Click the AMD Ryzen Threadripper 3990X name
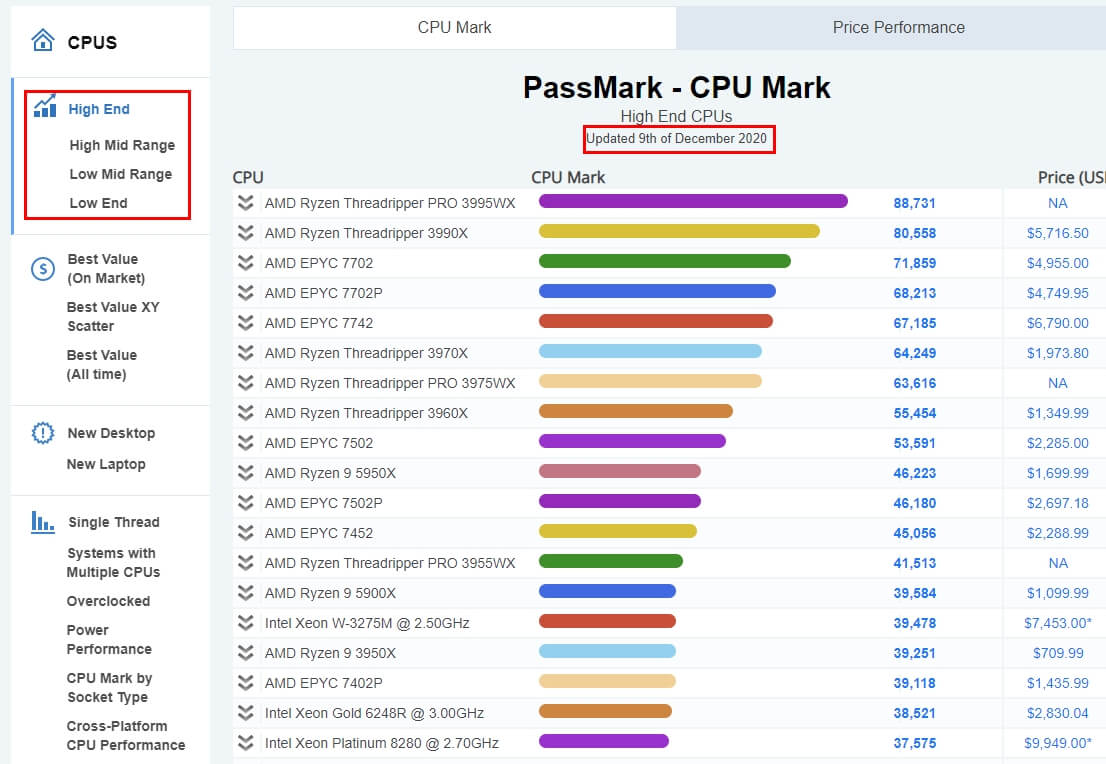This screenshot has height=764, width=1106. tap(366, 233)
